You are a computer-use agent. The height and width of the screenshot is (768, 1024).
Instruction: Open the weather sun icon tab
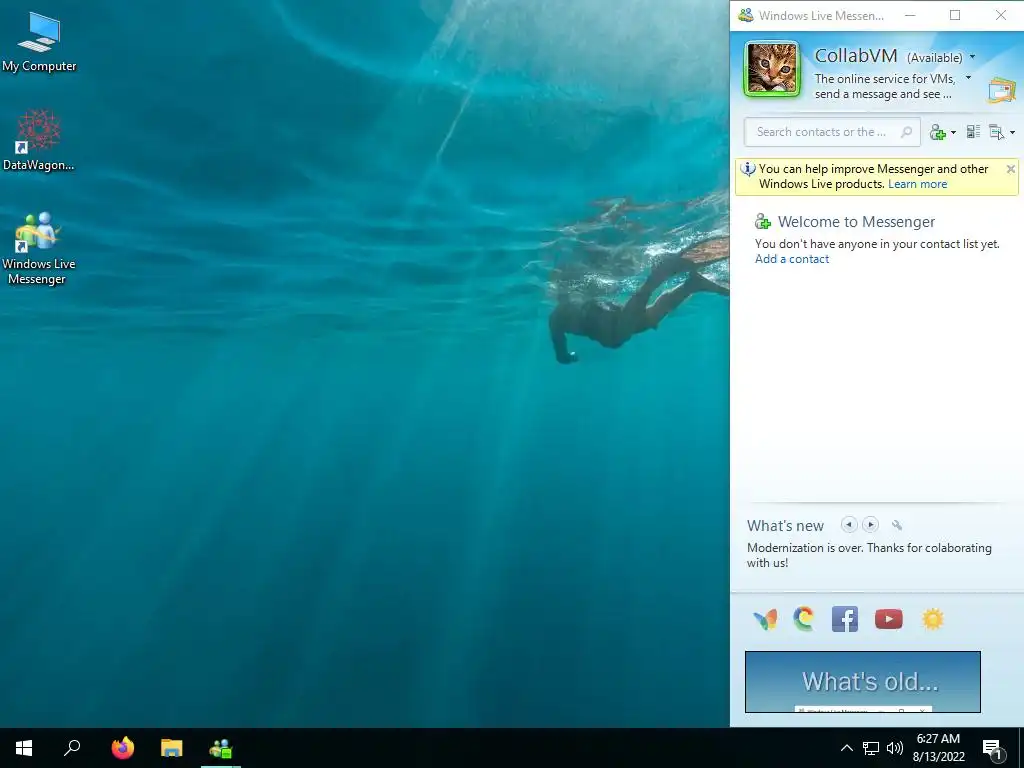click(933, 619)
